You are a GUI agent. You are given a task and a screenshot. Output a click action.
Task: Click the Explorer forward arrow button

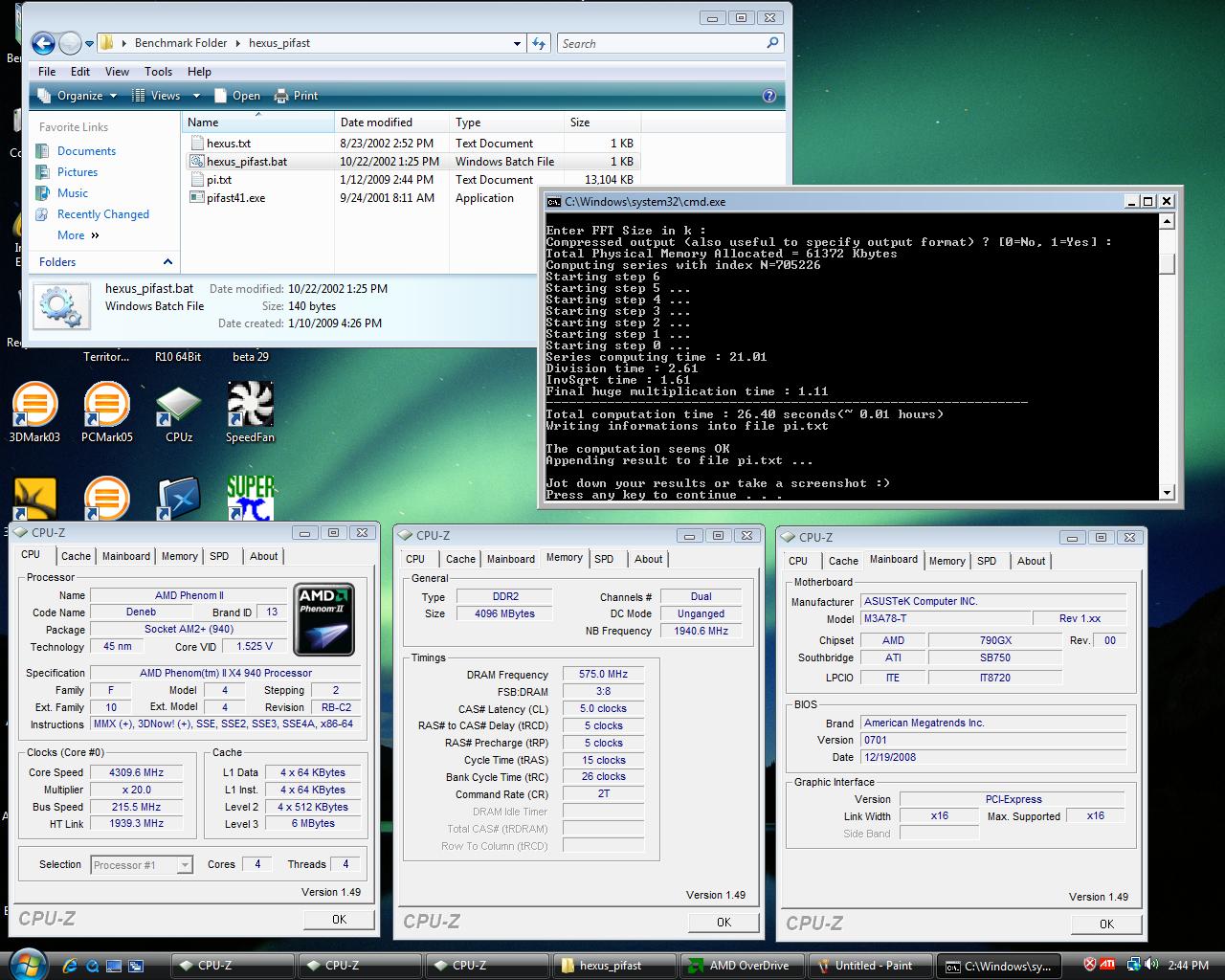[70, 43]
